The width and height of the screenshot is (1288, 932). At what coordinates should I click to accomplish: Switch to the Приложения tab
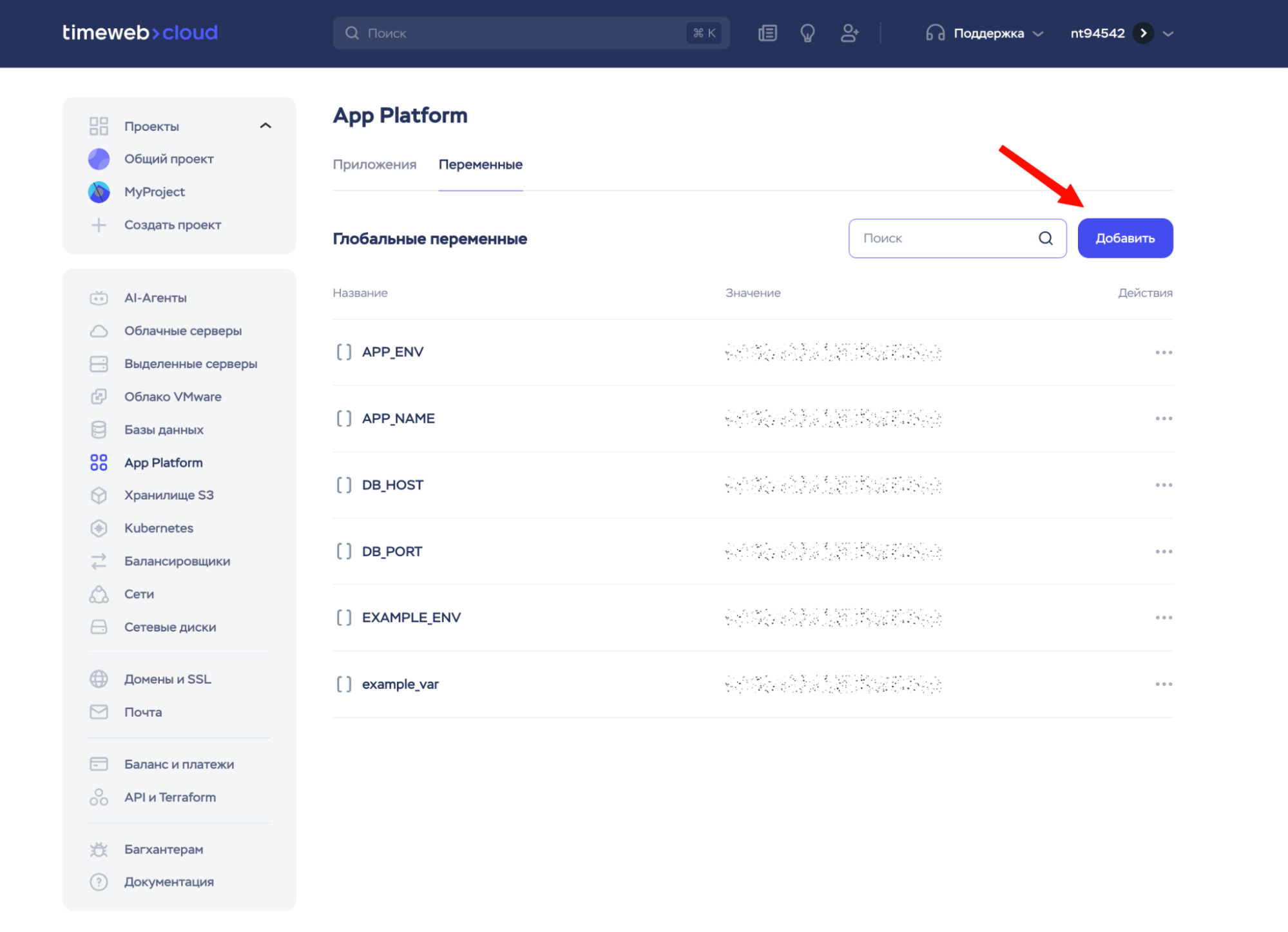click(x=374, y=164)
